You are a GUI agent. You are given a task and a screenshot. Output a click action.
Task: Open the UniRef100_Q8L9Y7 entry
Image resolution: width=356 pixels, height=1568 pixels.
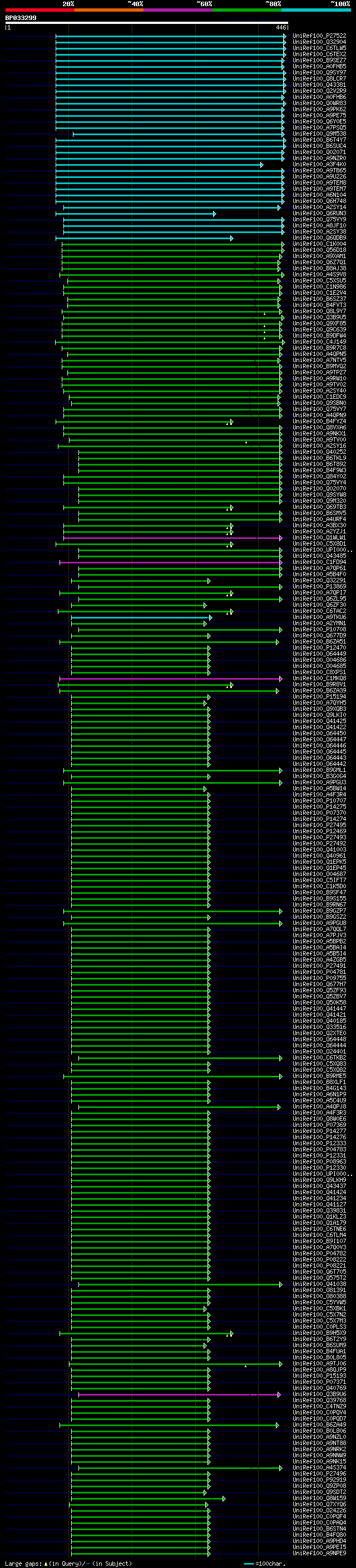click(x=319, y=311)
